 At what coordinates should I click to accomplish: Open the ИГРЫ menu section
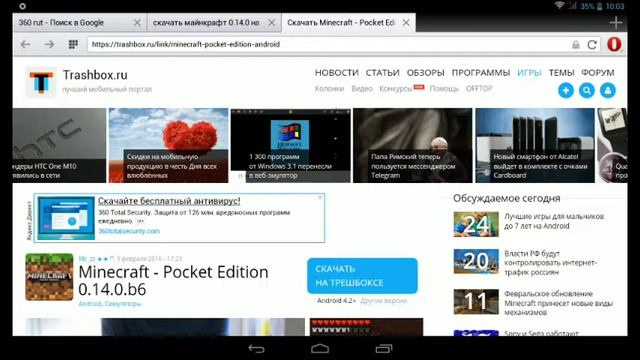click(529, 73)
